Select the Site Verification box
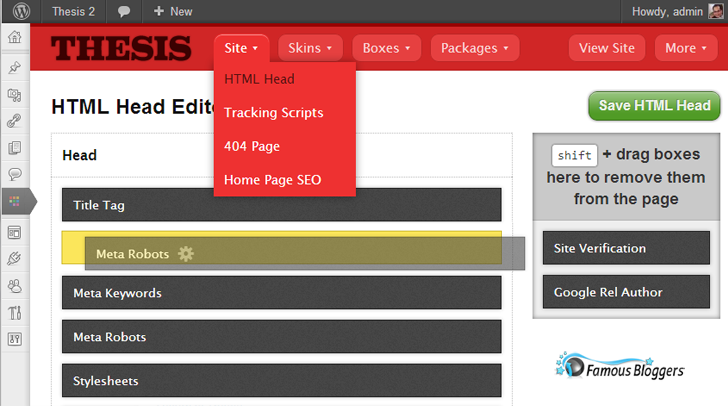Screen dimensions: 728x406 pos(626,248)
